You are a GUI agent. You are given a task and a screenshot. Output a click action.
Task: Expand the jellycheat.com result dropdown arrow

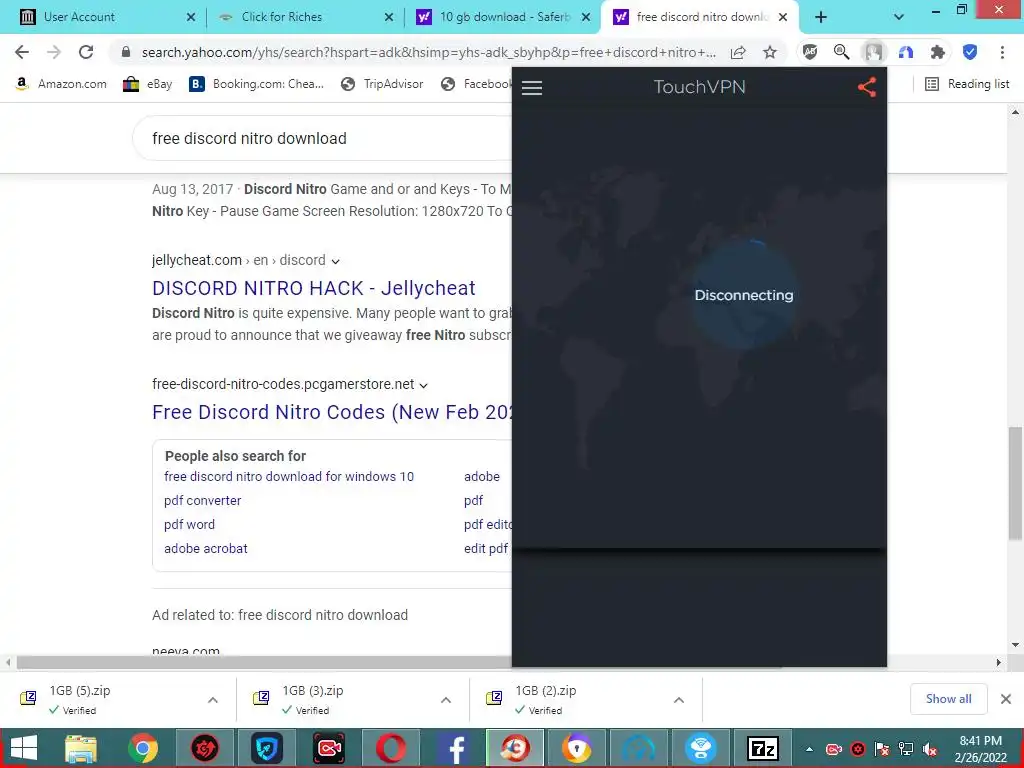coord(336,261)
